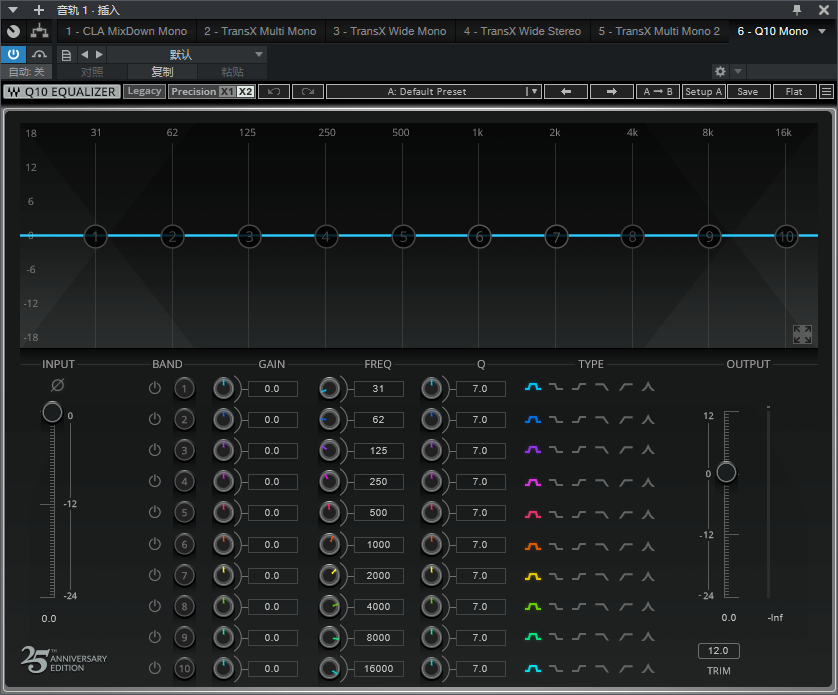Enable band 5 power button
This screenshot has width=838, height=695.
(x=155, y=512)
